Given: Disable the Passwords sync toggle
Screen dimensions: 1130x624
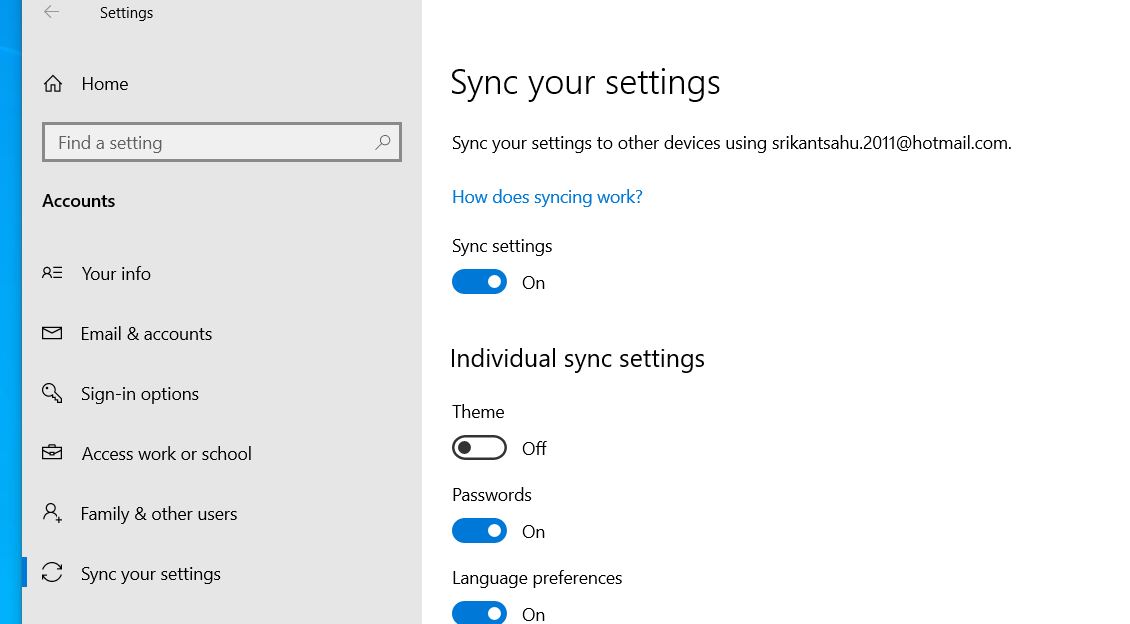Looking at the screenshot, I should pos(479,531).
